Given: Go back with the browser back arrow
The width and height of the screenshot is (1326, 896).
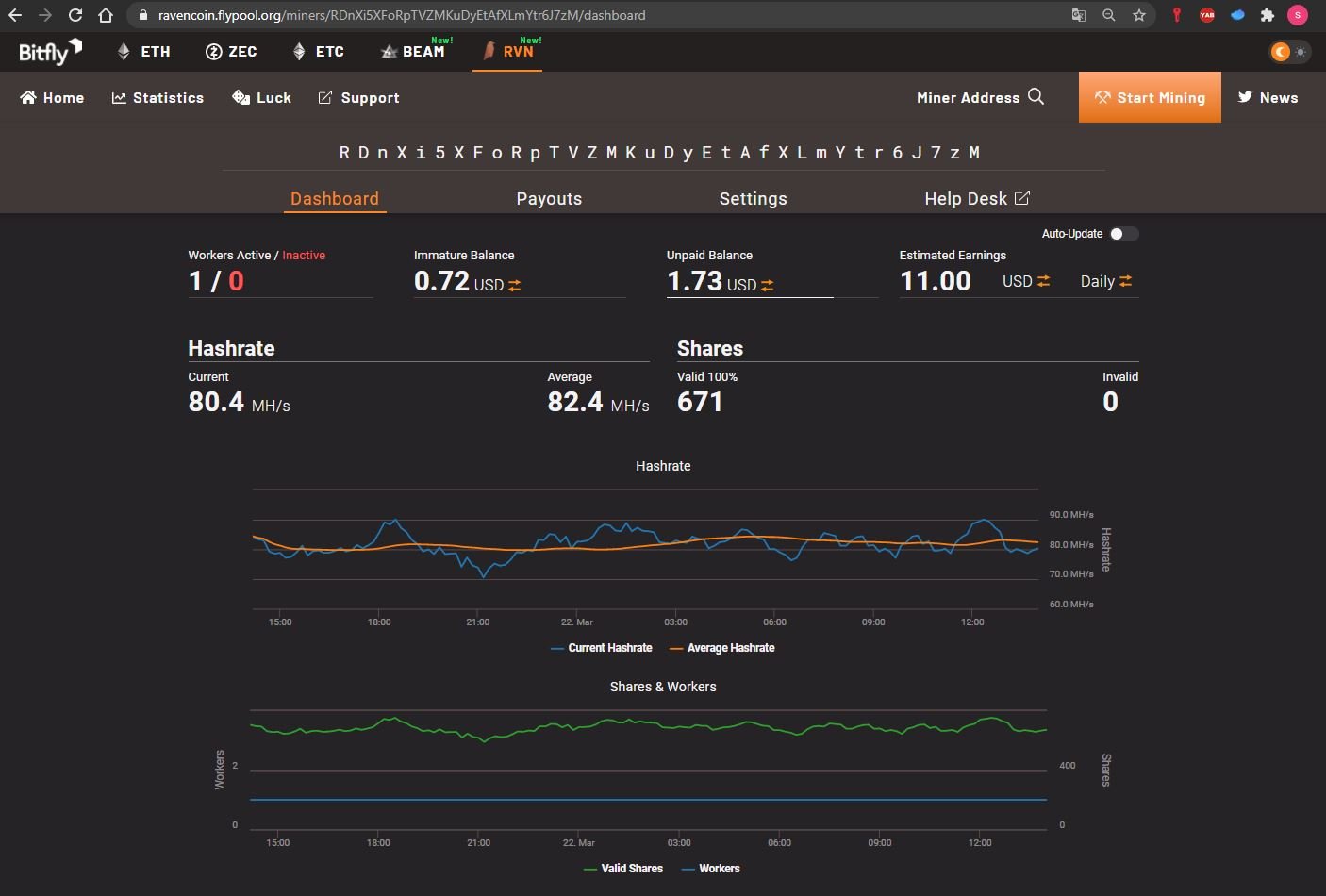Looking at the screenshot, I should pyautogui.click(x=15, y=15).
